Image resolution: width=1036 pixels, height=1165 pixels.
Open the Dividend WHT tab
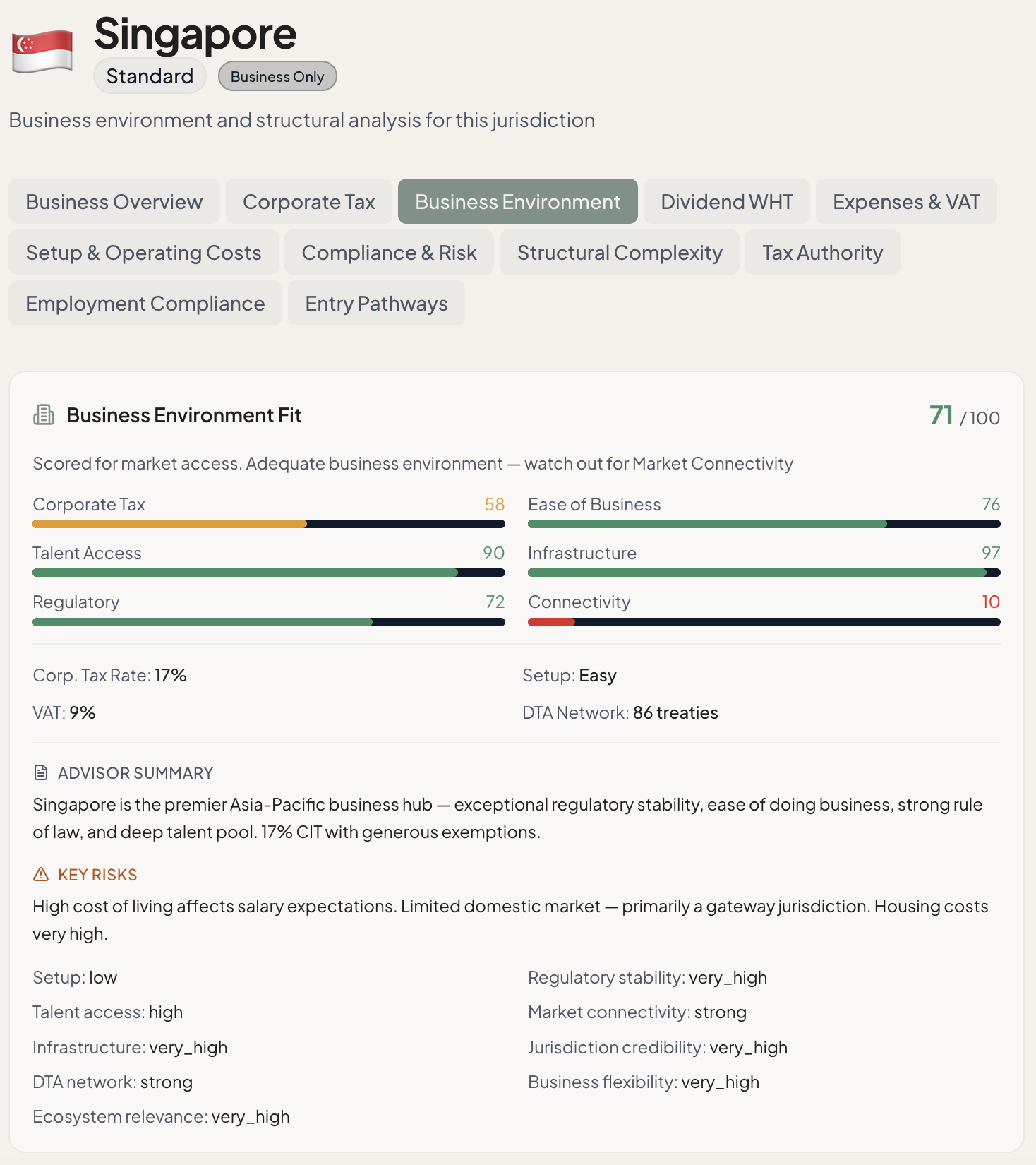pyautogui.click(x=727, y=202)
